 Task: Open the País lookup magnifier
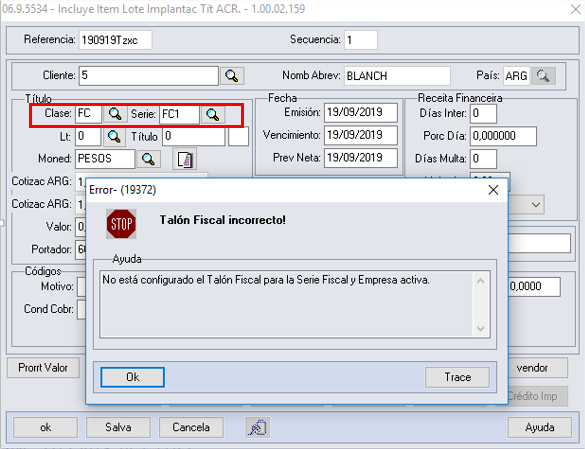click(543, 76)
